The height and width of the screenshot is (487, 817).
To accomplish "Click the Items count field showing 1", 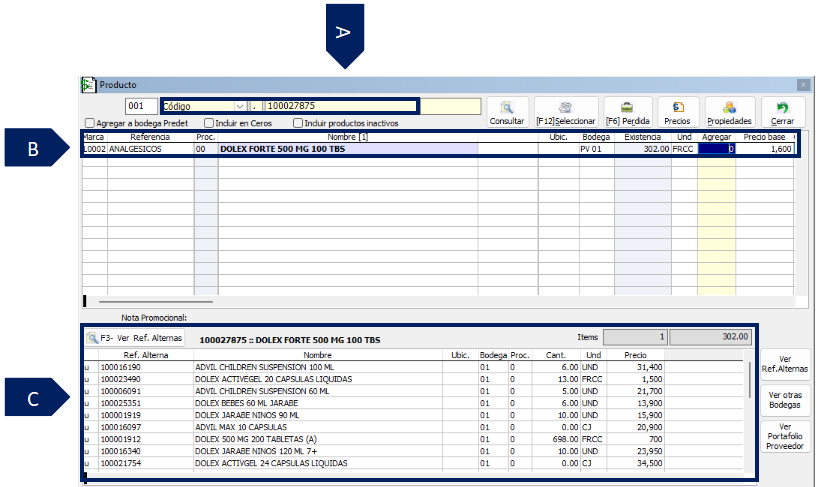I will 635,337.
